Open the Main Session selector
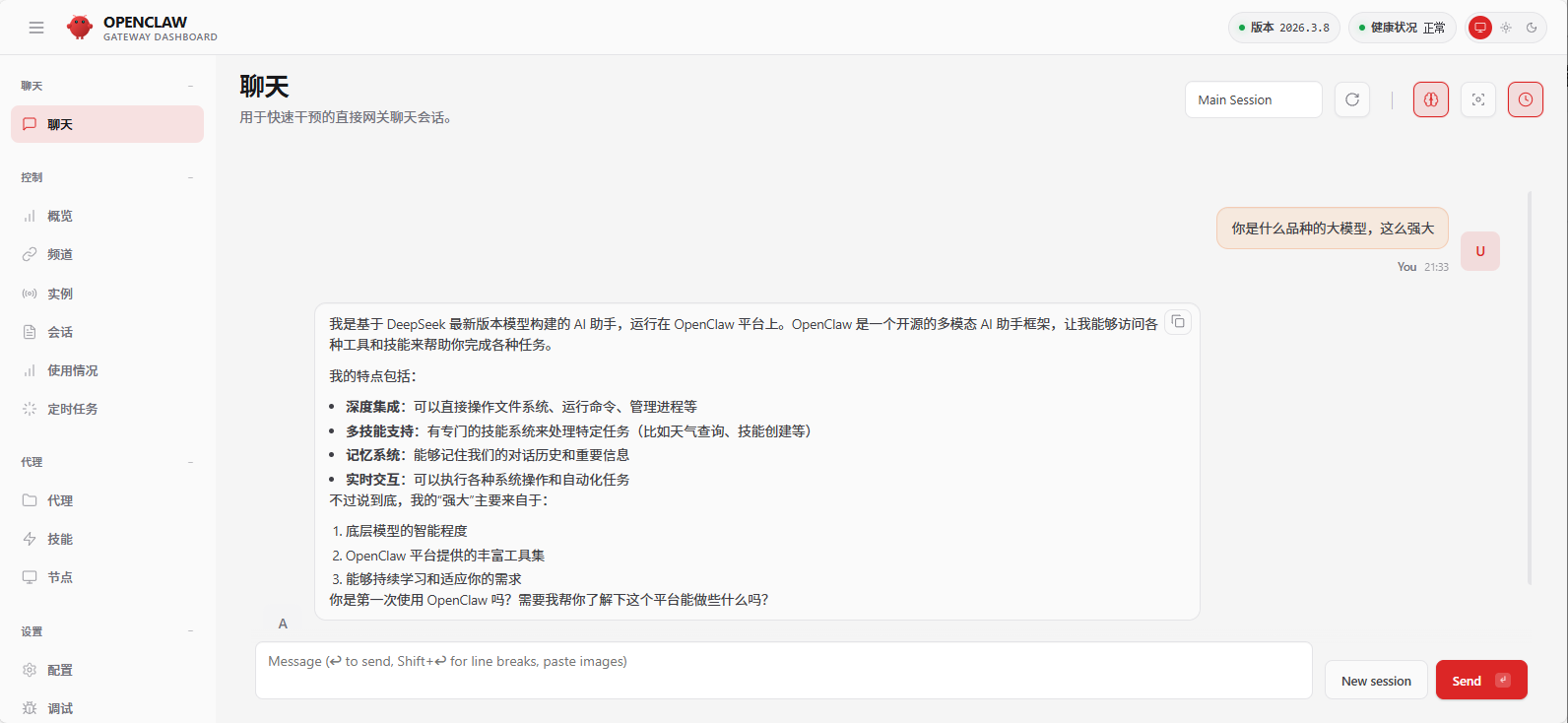Screen dimensions: 1568x723 pos(1253,99)
